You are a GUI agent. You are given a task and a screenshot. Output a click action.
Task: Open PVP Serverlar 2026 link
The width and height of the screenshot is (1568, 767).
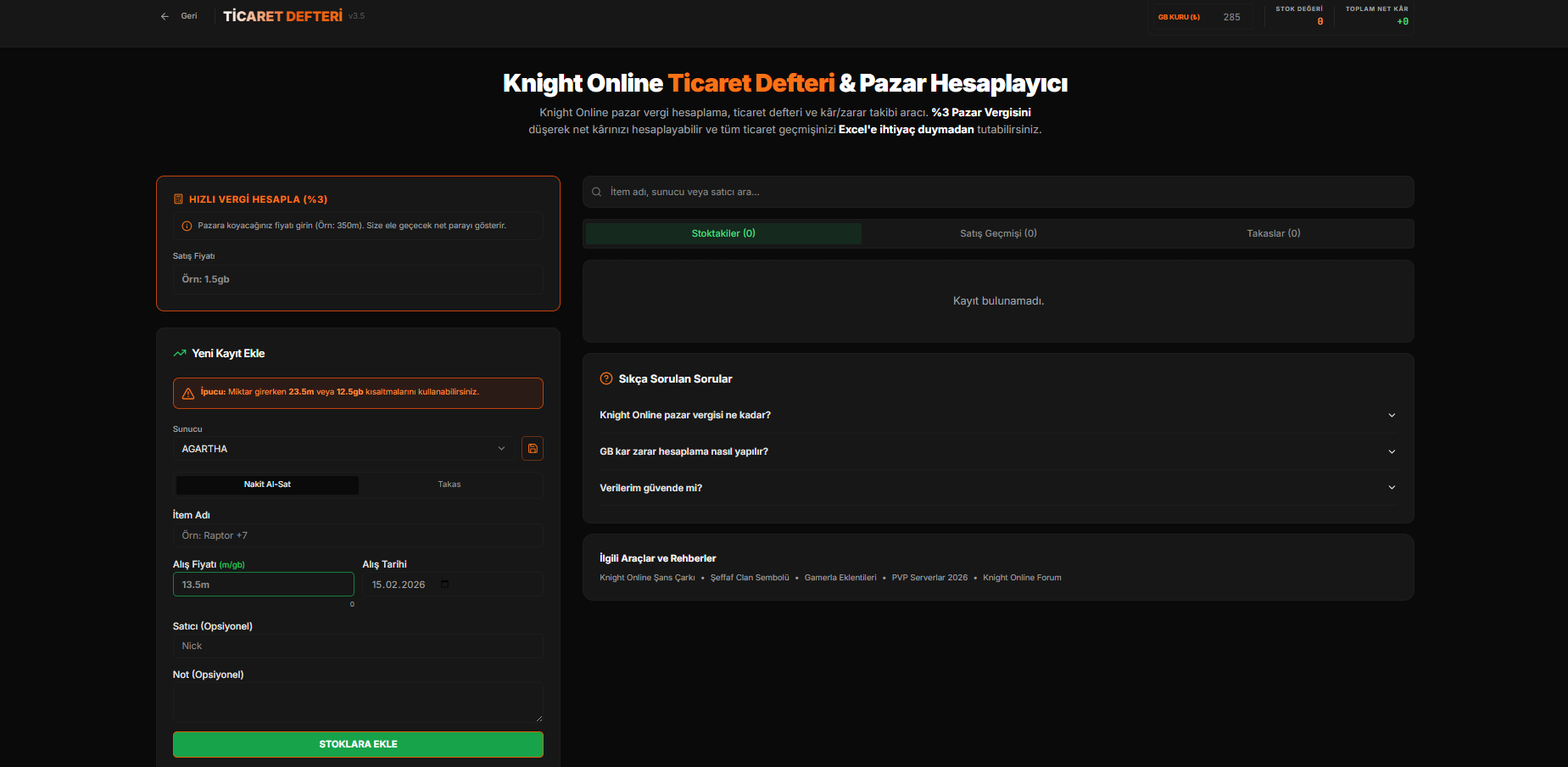coord(929,578)
